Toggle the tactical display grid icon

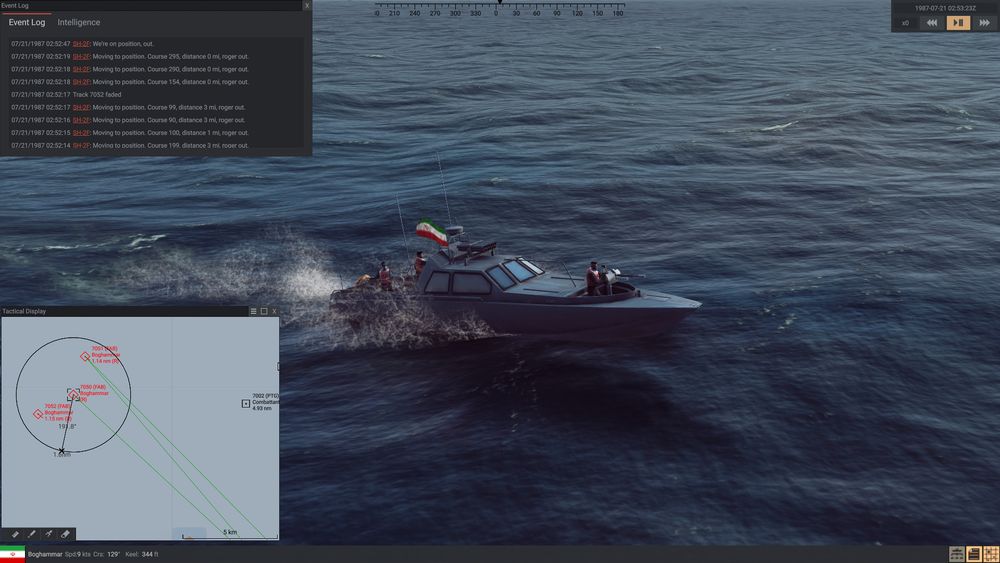pyautogui.click(x=991, y=554)
